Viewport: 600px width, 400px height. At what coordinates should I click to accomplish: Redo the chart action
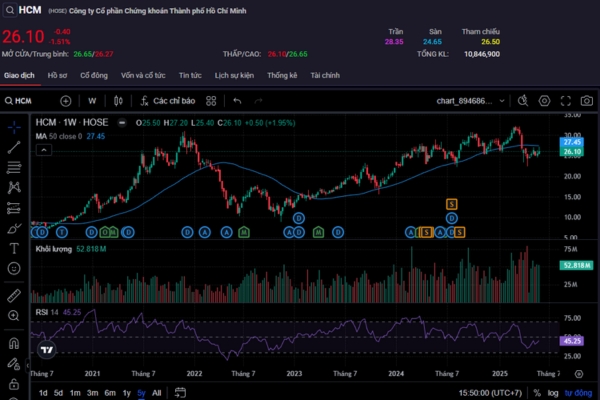point(259,101)
